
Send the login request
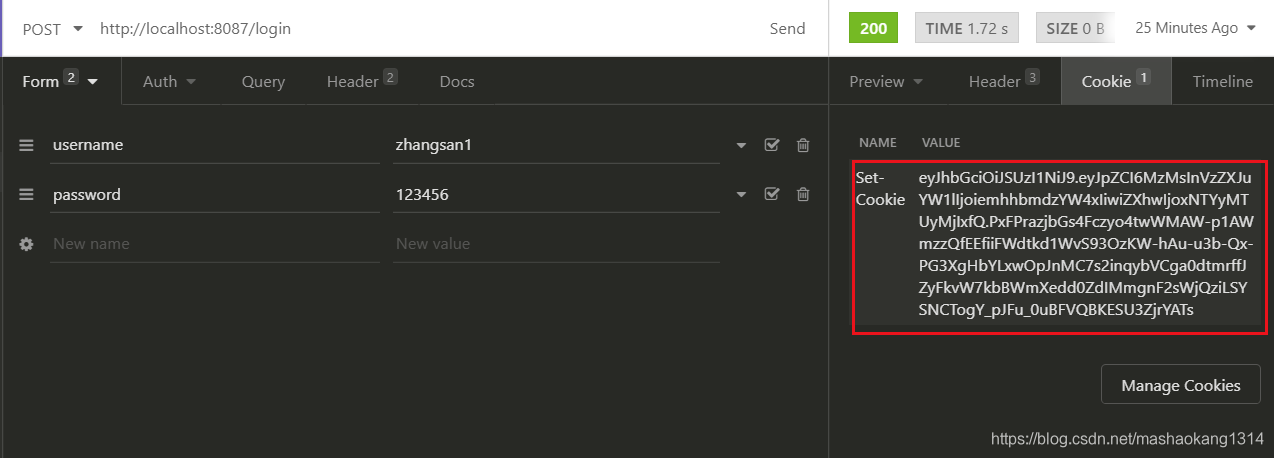point(787,28)
